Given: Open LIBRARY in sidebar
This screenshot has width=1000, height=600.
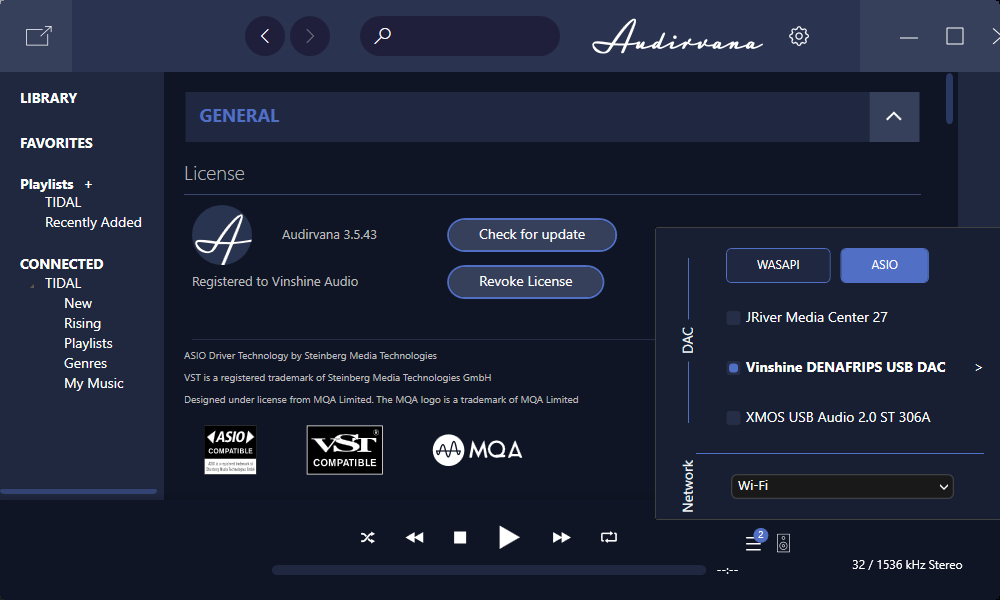Looking at the screenshot, I should 48,98.
